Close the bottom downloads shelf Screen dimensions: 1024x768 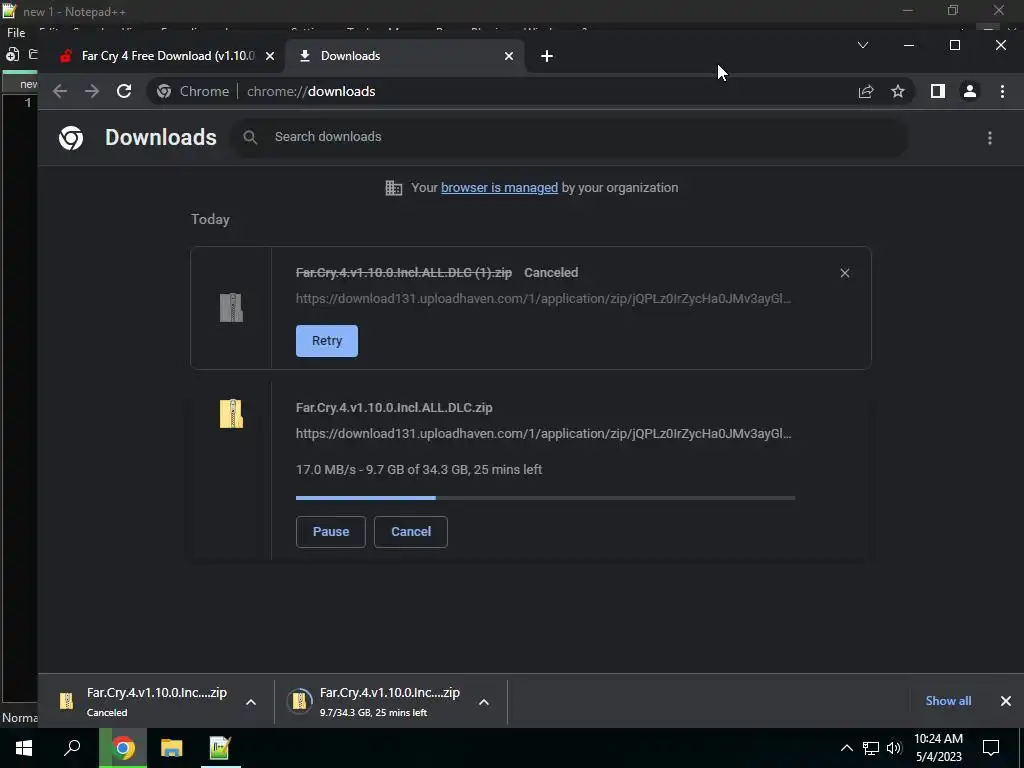click(1006, 701)
